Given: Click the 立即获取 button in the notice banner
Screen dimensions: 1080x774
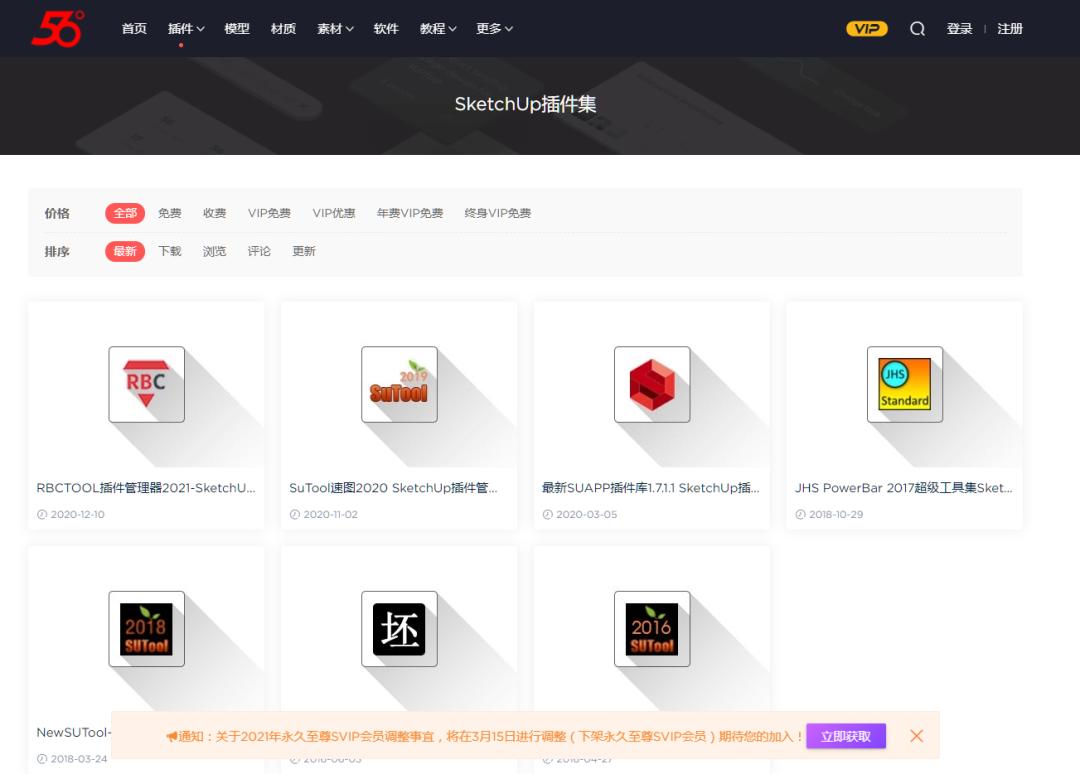Looking at the screenshot, I should [x=845, y=736].
